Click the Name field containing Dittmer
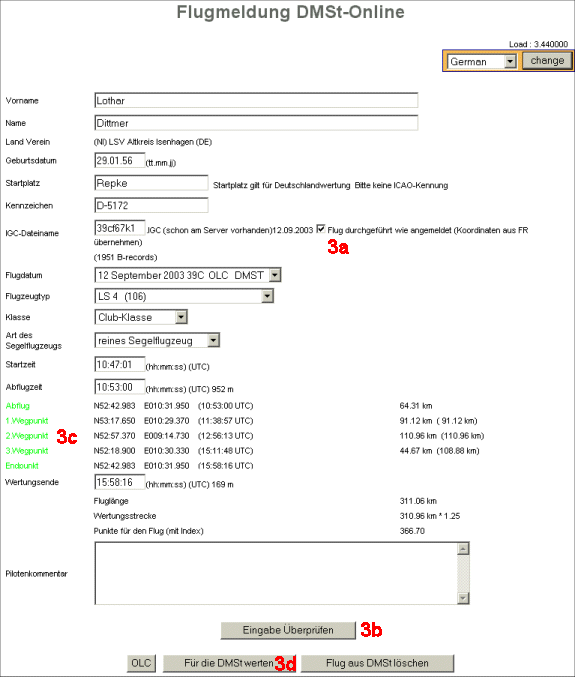The height and width of the screenshot is (677, 575). tap(256, 123)
